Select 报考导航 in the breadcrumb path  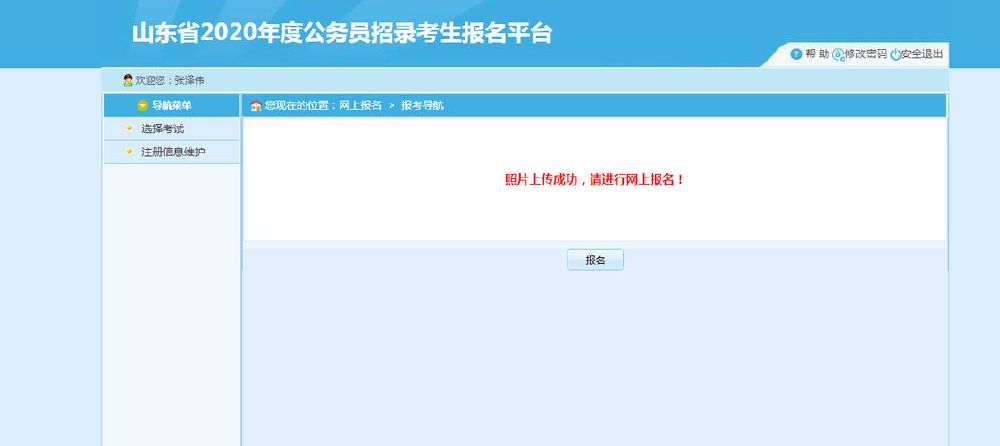(422, 106)
